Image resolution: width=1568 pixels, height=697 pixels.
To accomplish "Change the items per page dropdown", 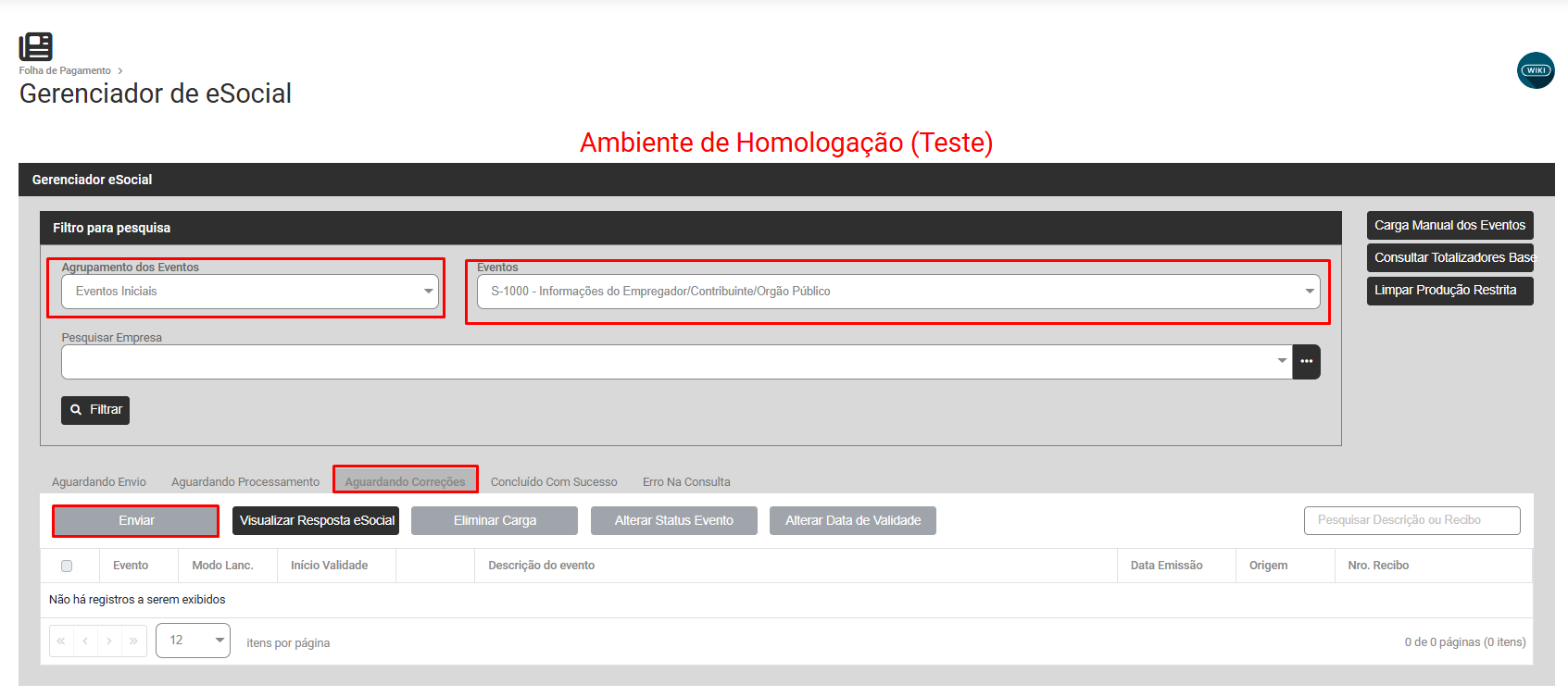I will point(193,641).
